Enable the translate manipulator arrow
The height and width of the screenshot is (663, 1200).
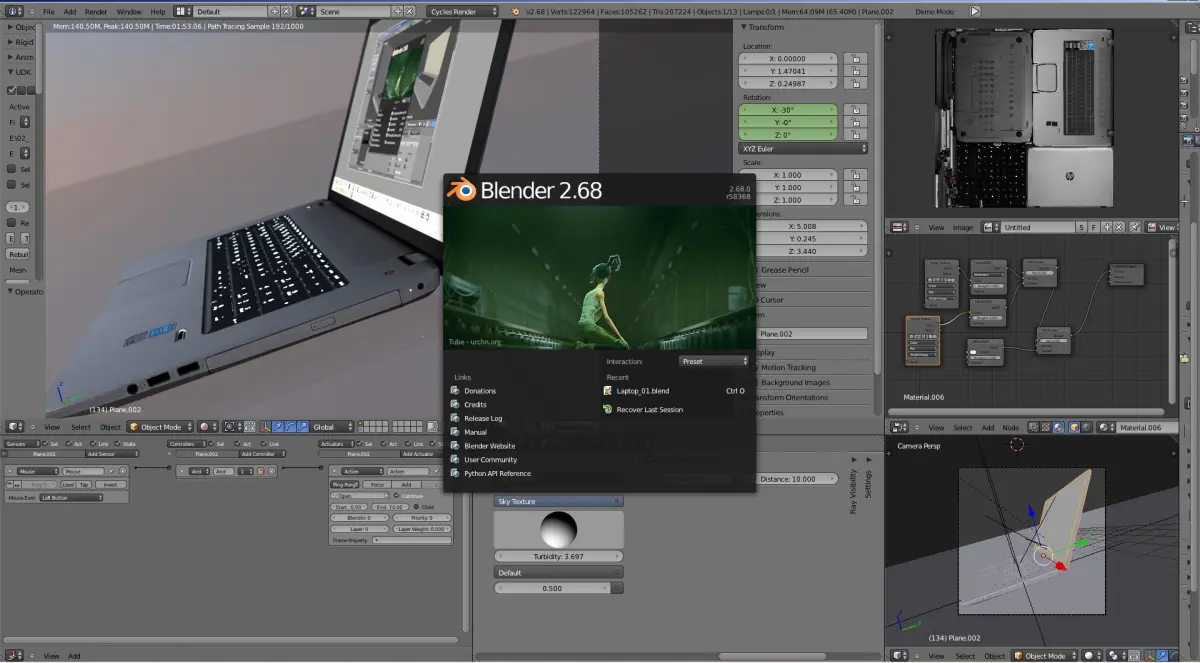[277, 427]
